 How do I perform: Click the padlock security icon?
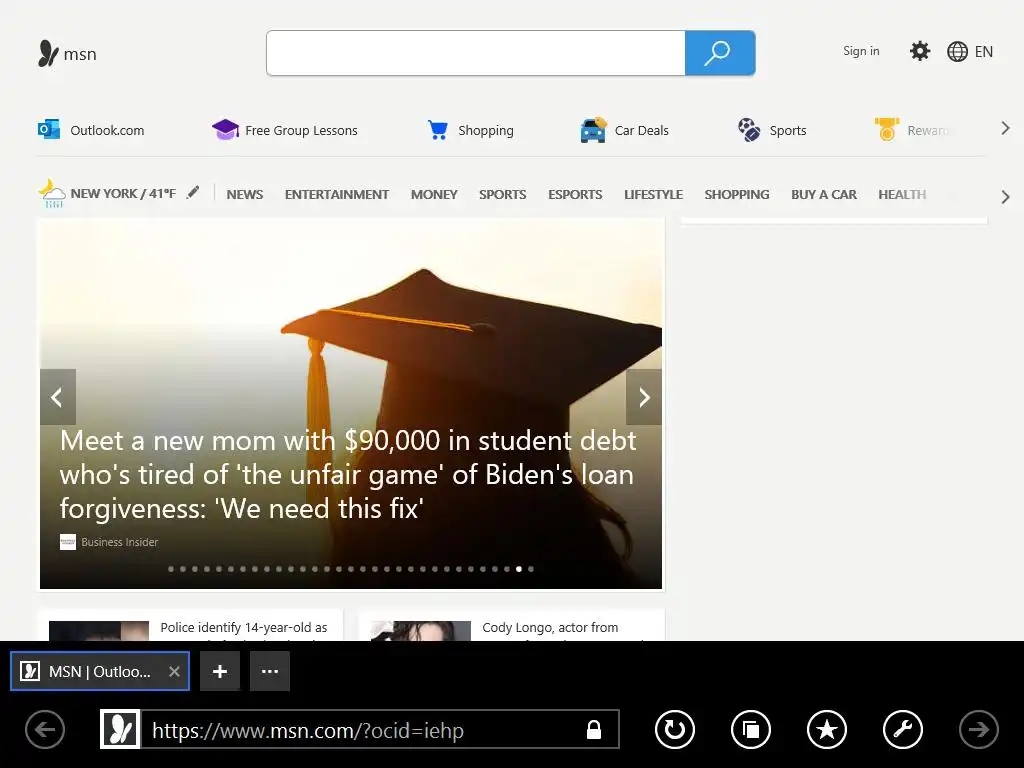[x=594, y=729]
